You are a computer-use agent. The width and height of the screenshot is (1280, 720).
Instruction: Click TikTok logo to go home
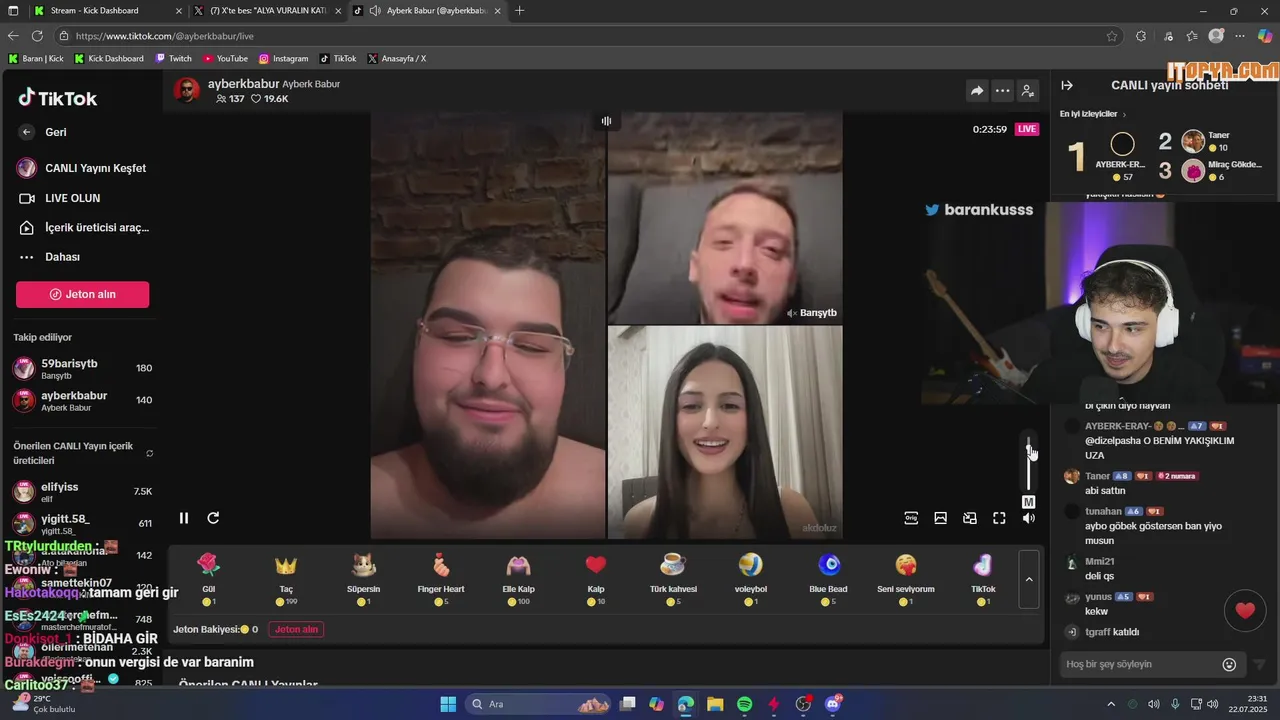tap(57, 98)
